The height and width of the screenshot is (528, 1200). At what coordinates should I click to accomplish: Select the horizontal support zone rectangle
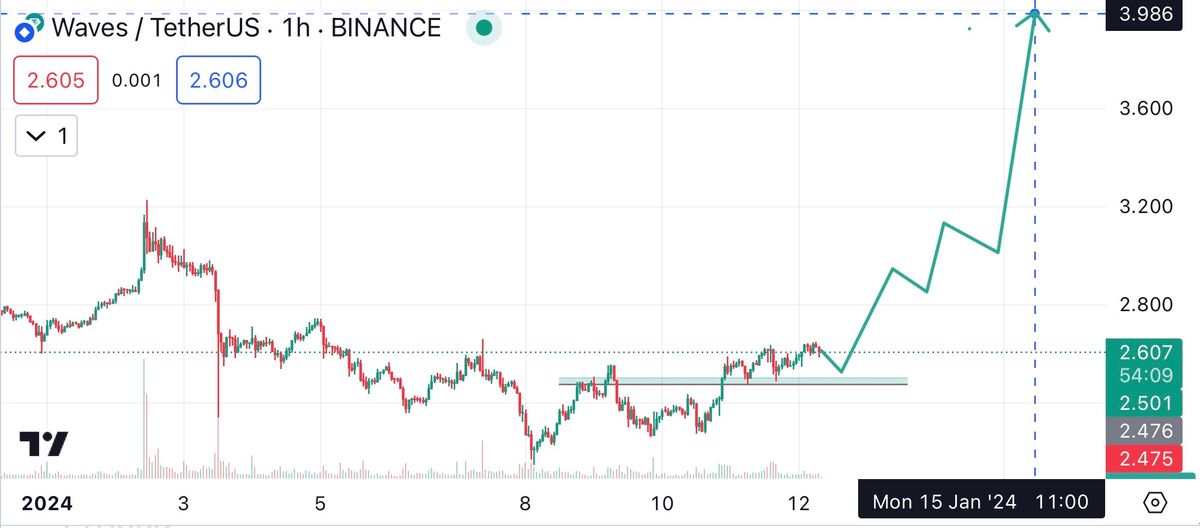pos(733,381)
